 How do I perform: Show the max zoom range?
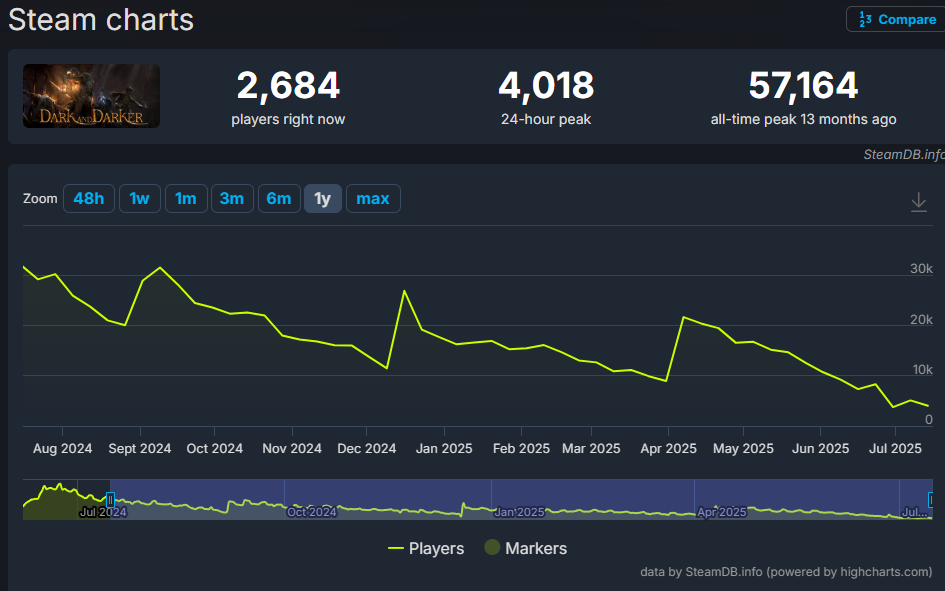point(373,199)
